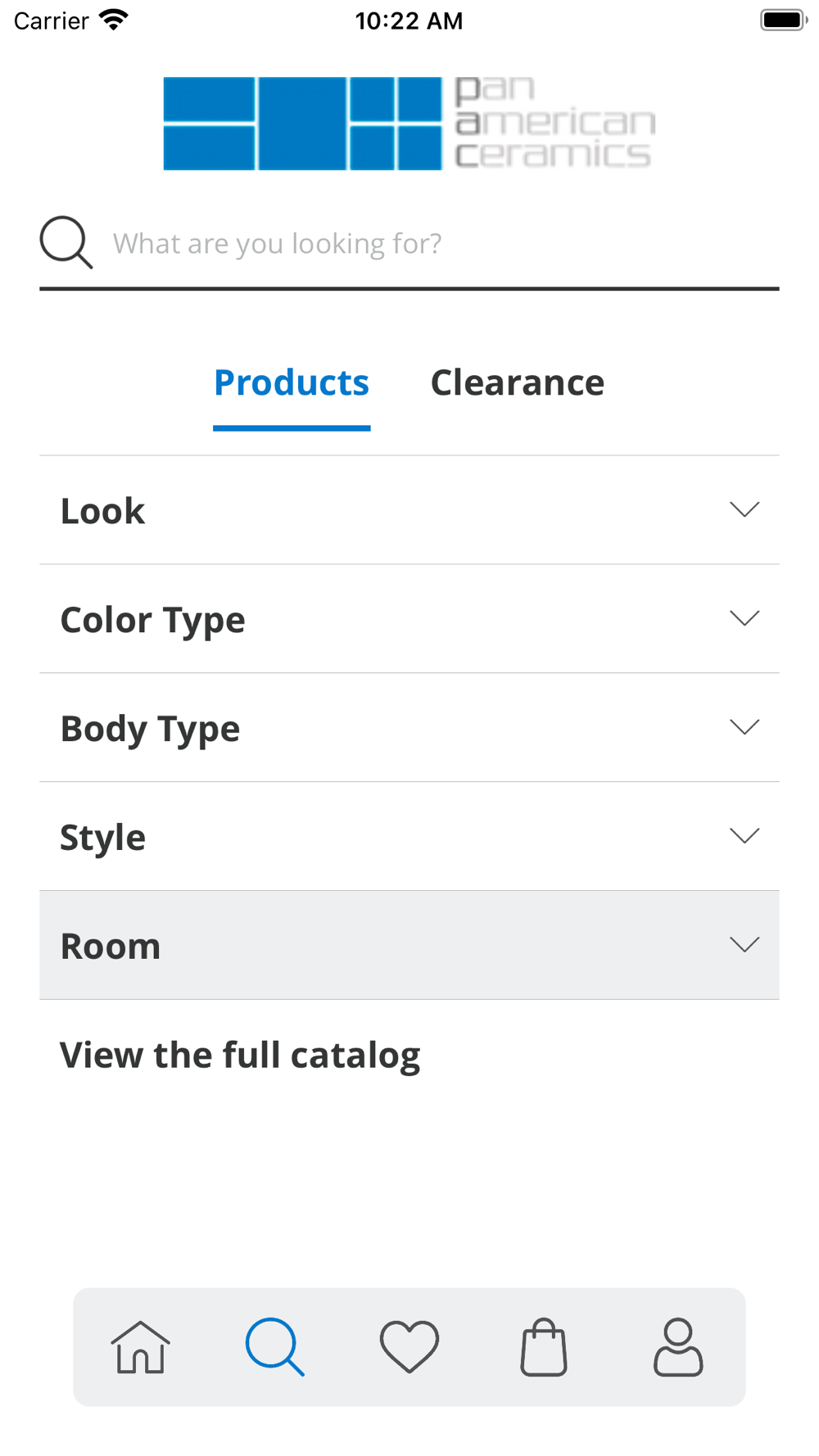The height and width of the screenshot is (1456, 819).
Task: Expand the Color Type chevron
Action: click(x=744, y=618)
